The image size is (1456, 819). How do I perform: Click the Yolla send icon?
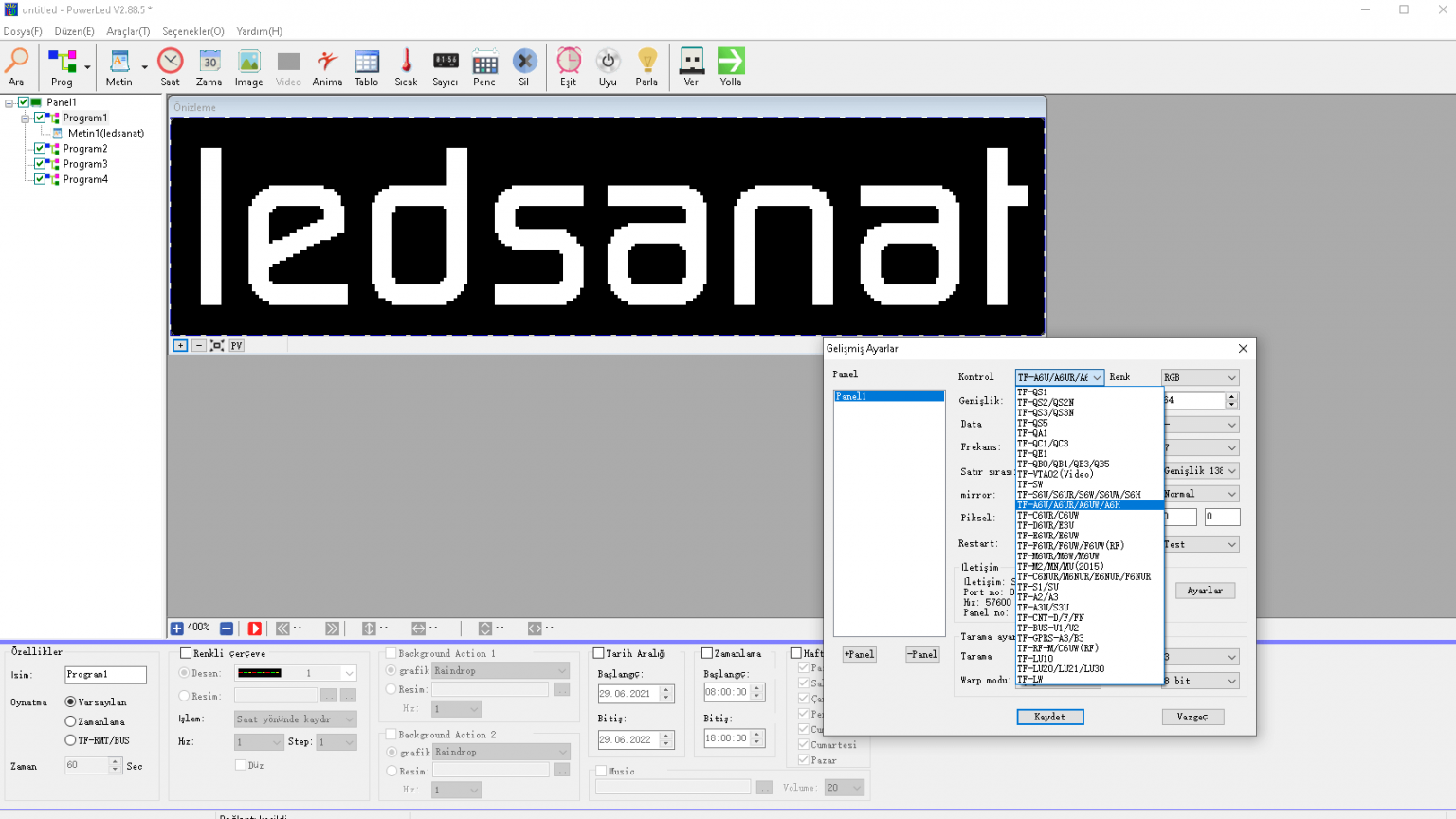(730, 66)
